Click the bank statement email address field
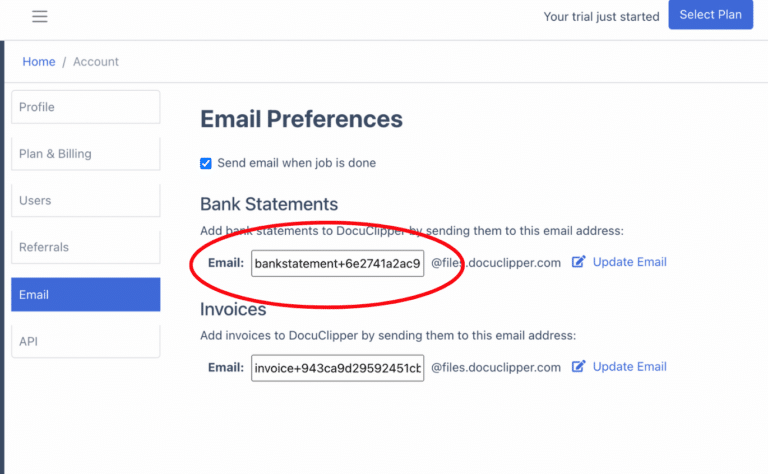Screen dimensions: 768x474 coord(338,263)
